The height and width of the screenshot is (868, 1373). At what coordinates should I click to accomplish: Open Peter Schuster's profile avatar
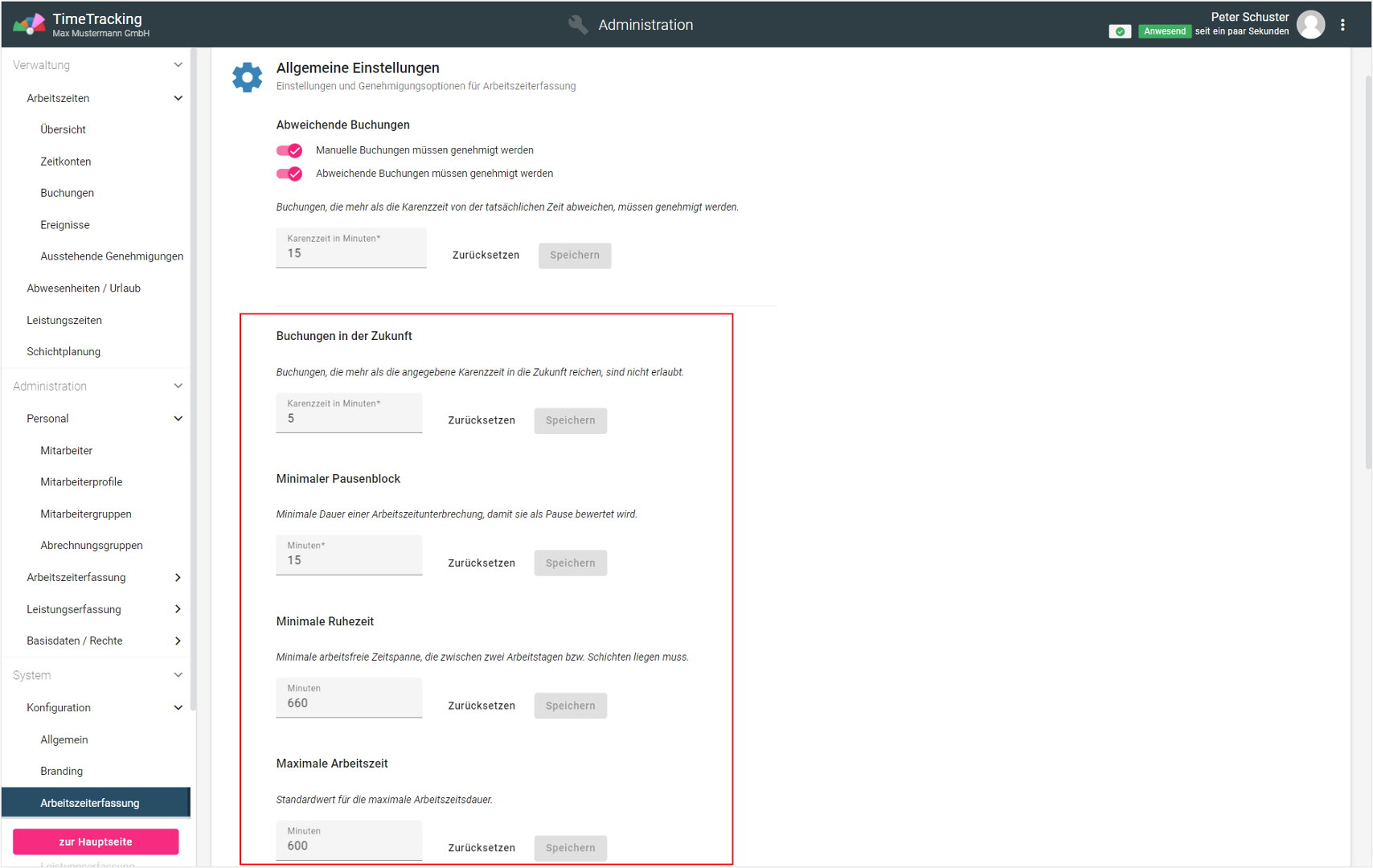click(x=1311, y=25)
